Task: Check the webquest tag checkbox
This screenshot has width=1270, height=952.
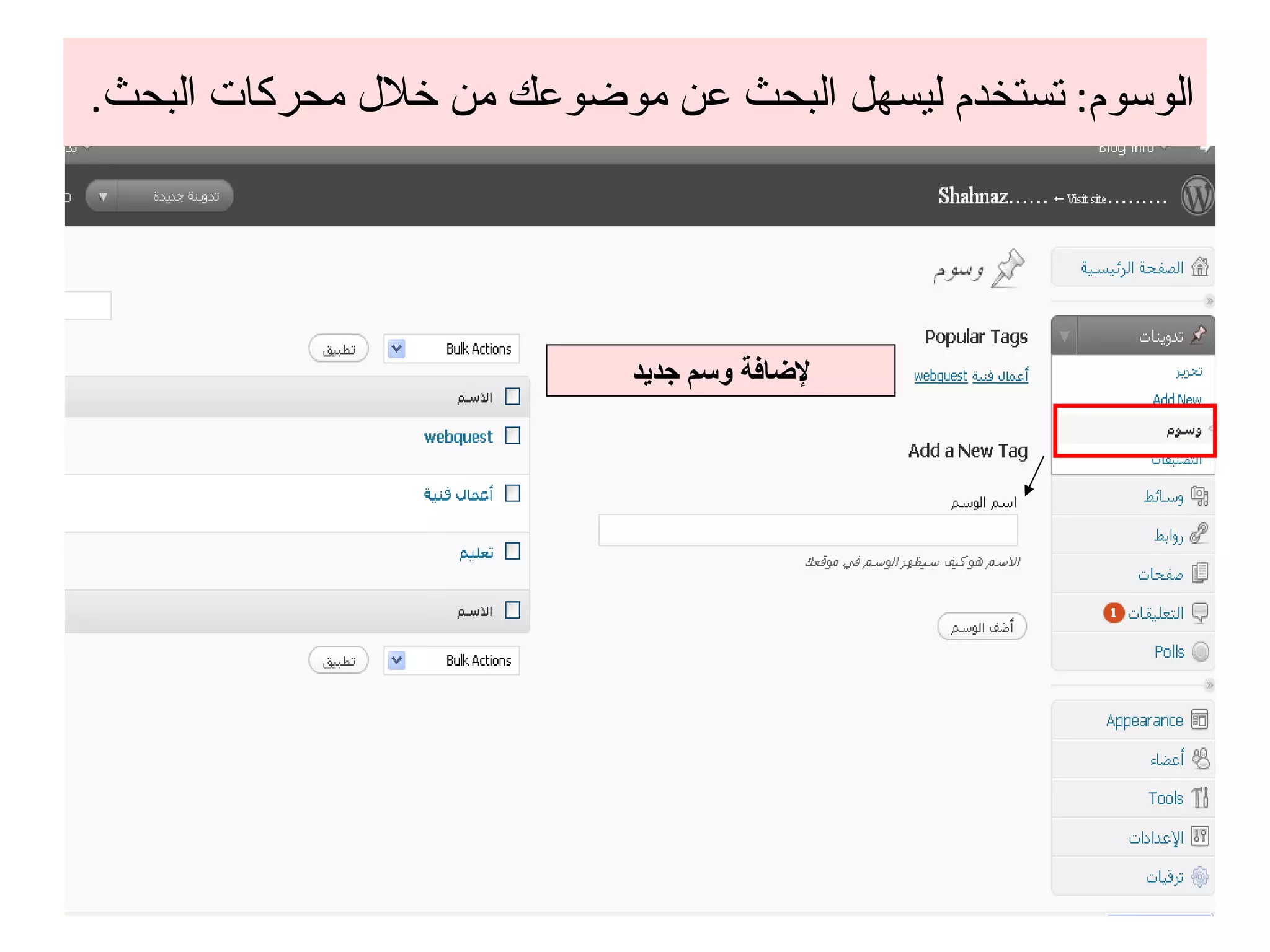Action: tap(512, 436)
